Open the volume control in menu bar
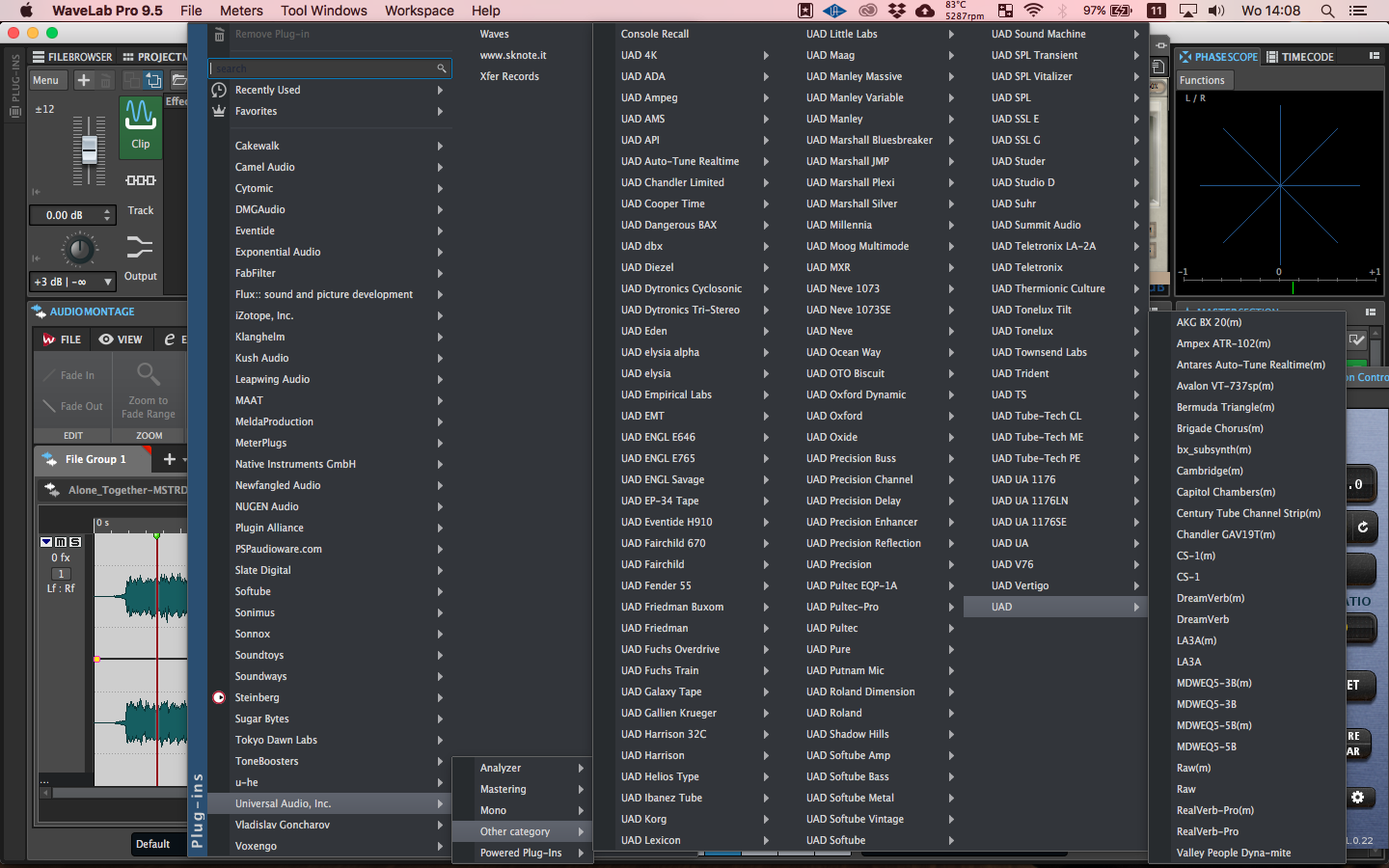This screenshot has height=868, width=1389. (x=1216, y=11)
